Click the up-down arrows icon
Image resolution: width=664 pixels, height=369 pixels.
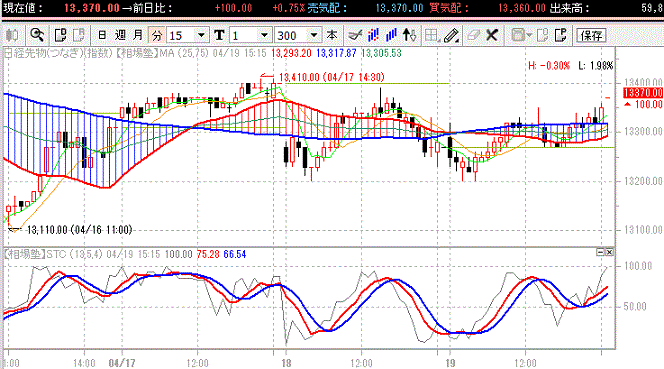pos(409,35)
